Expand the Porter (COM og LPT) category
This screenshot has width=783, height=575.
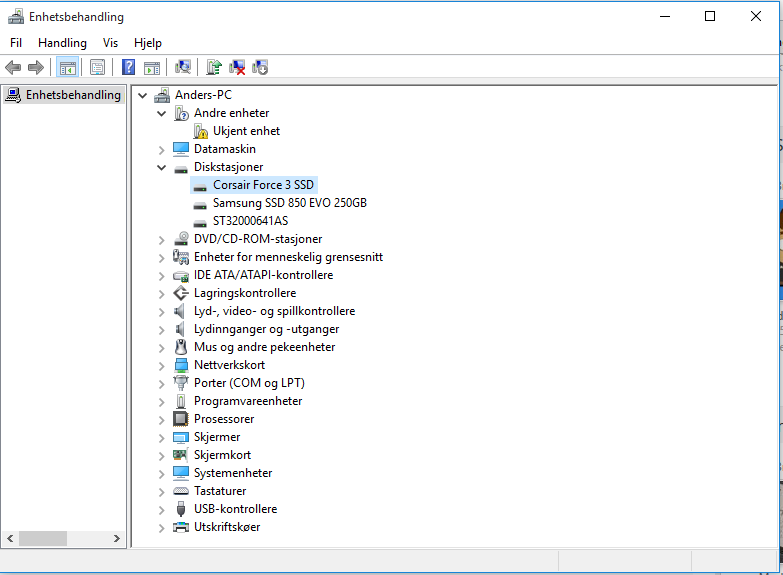tap(162, 384)
